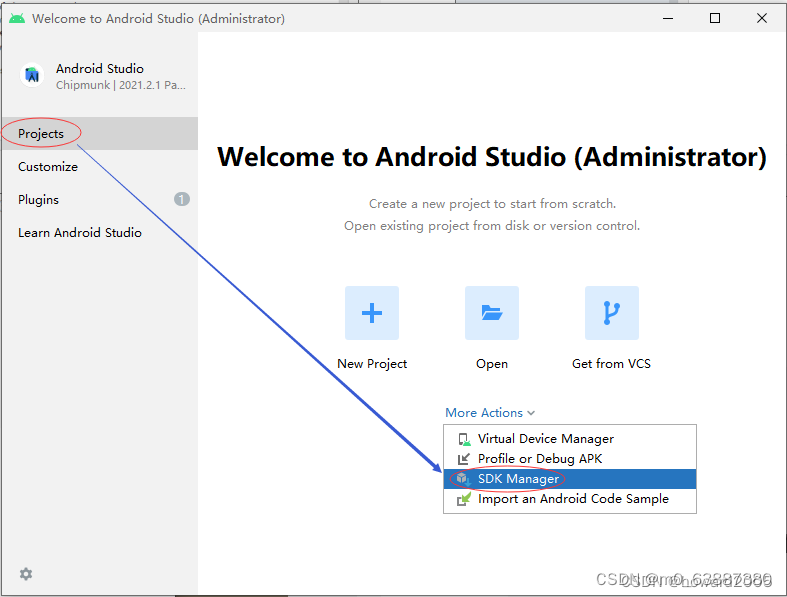Select SDK Manager menu entry
Image resolution: width=787 pixels, height=597 pixels.
pos(570,479)
